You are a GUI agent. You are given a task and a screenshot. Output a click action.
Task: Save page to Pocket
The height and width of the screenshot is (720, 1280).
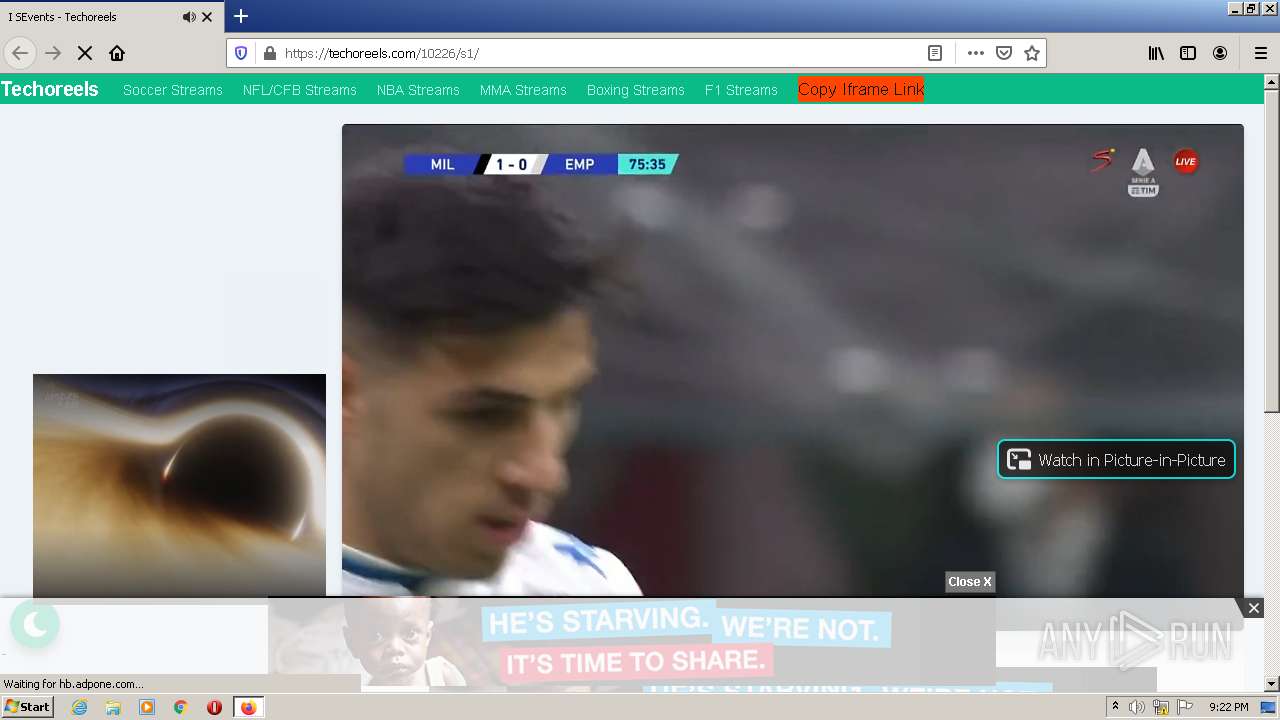click(x=1004, y=53)
